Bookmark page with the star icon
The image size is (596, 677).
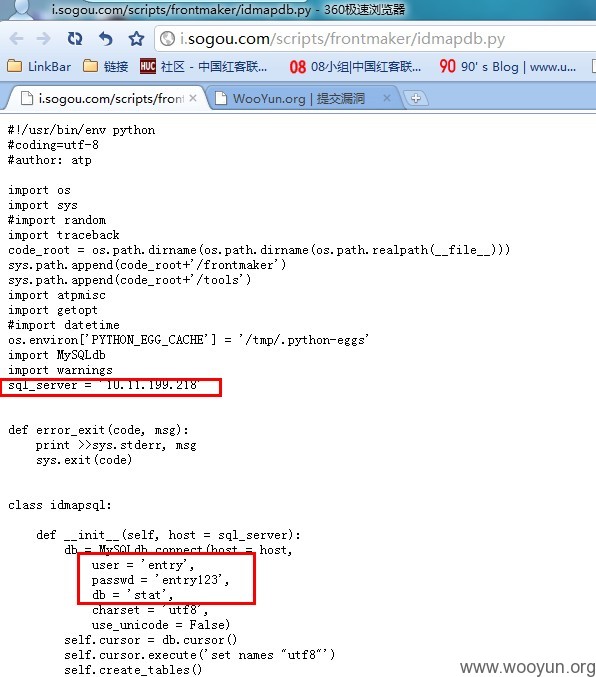[136, 39]
